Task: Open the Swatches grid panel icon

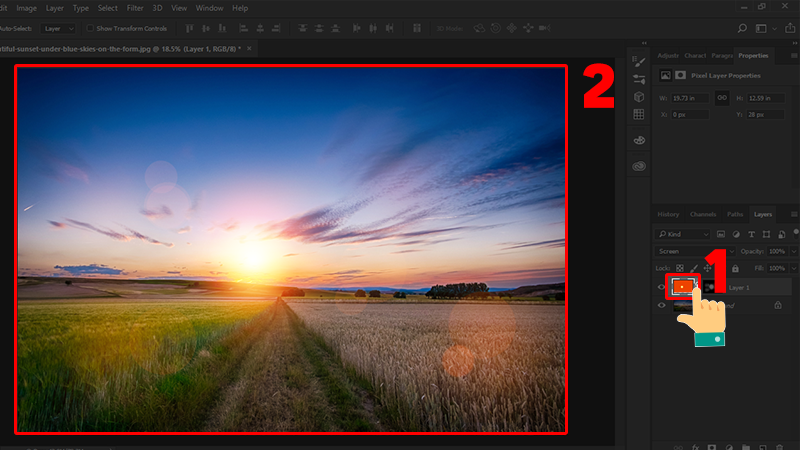Action: click(639, 114)
